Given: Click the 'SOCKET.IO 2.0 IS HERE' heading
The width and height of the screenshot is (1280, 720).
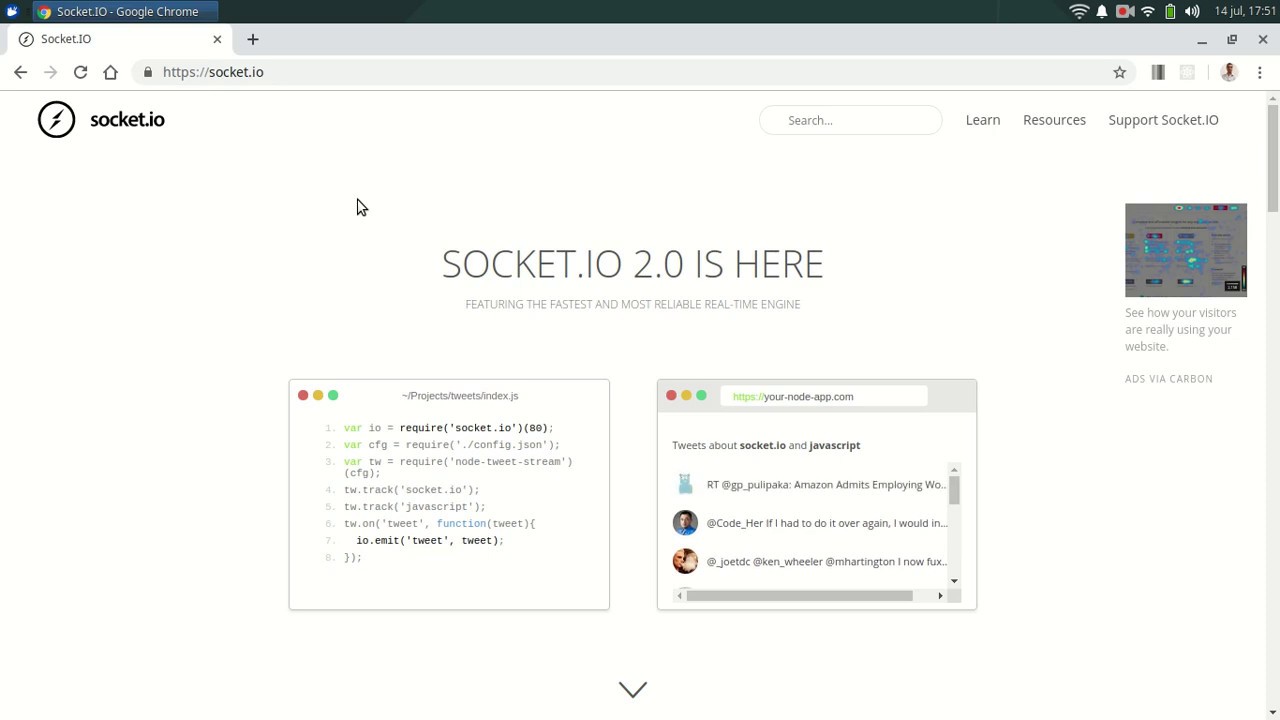Looking at the screenshot, I should pyautogui.click(x=633, y=264).
